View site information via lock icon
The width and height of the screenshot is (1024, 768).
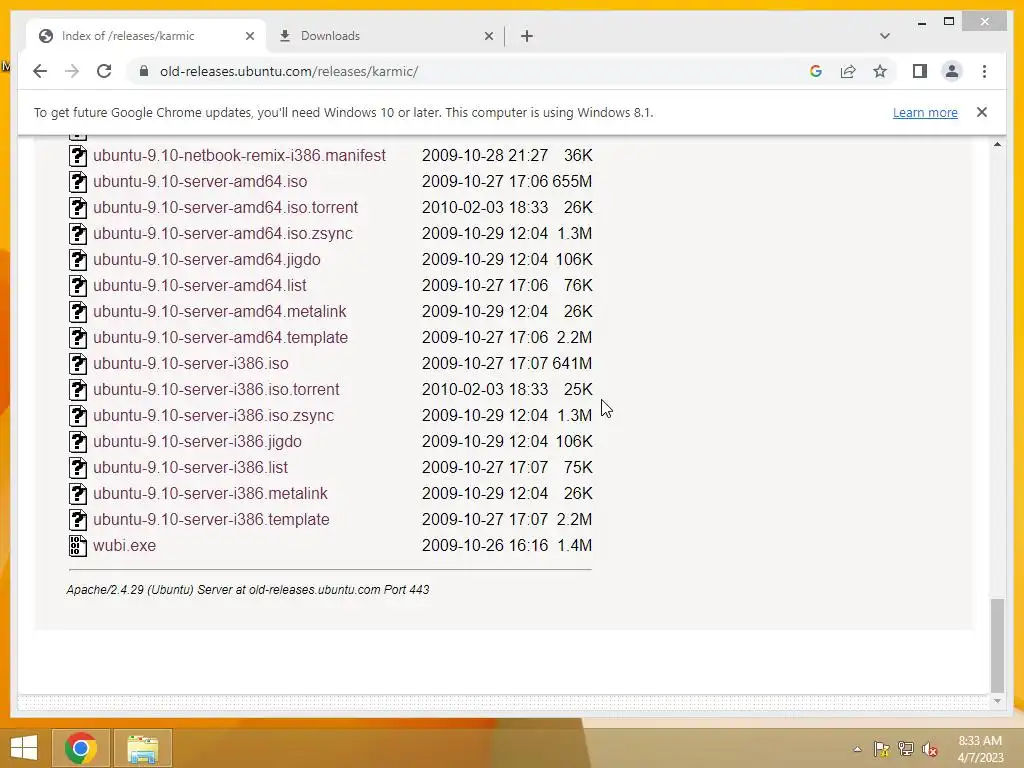[x=144, y=71]
